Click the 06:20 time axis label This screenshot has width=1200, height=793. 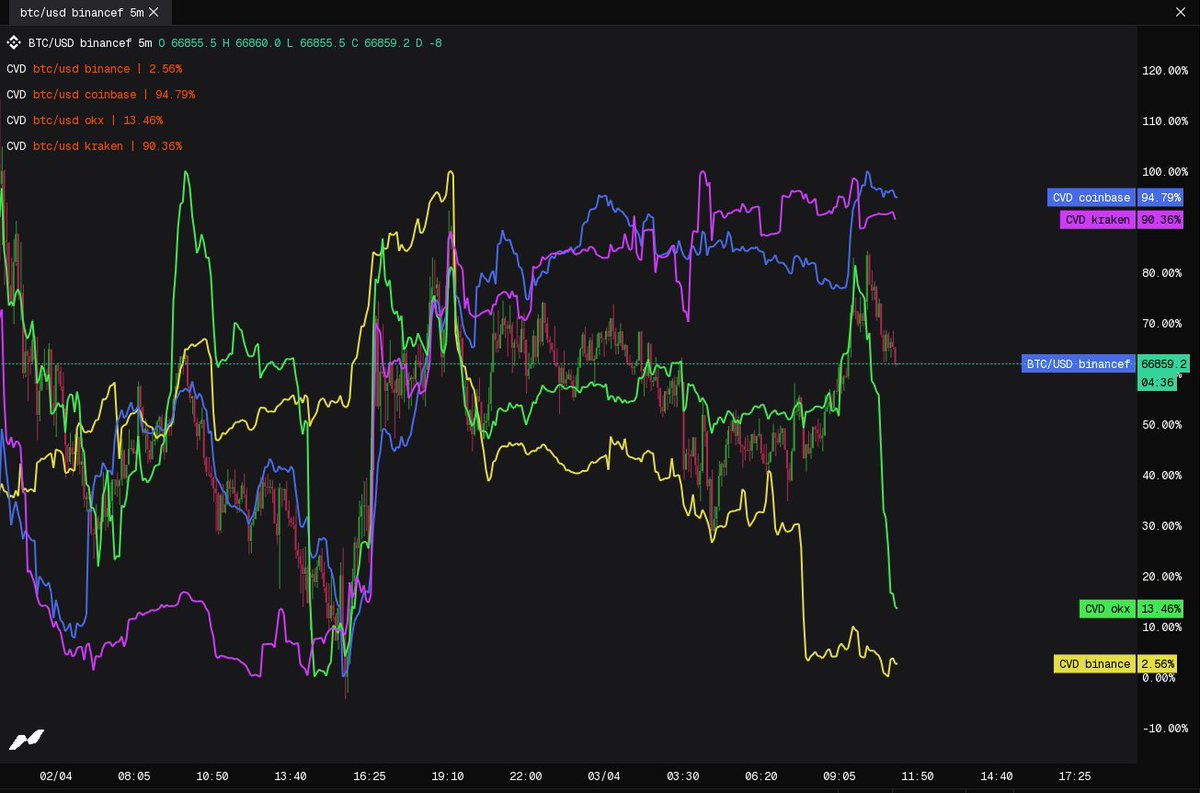click(x=761, y=776)
